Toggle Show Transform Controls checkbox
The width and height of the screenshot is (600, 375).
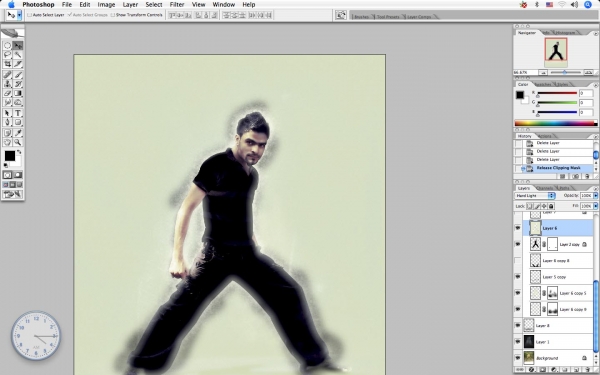click(113, 15)
